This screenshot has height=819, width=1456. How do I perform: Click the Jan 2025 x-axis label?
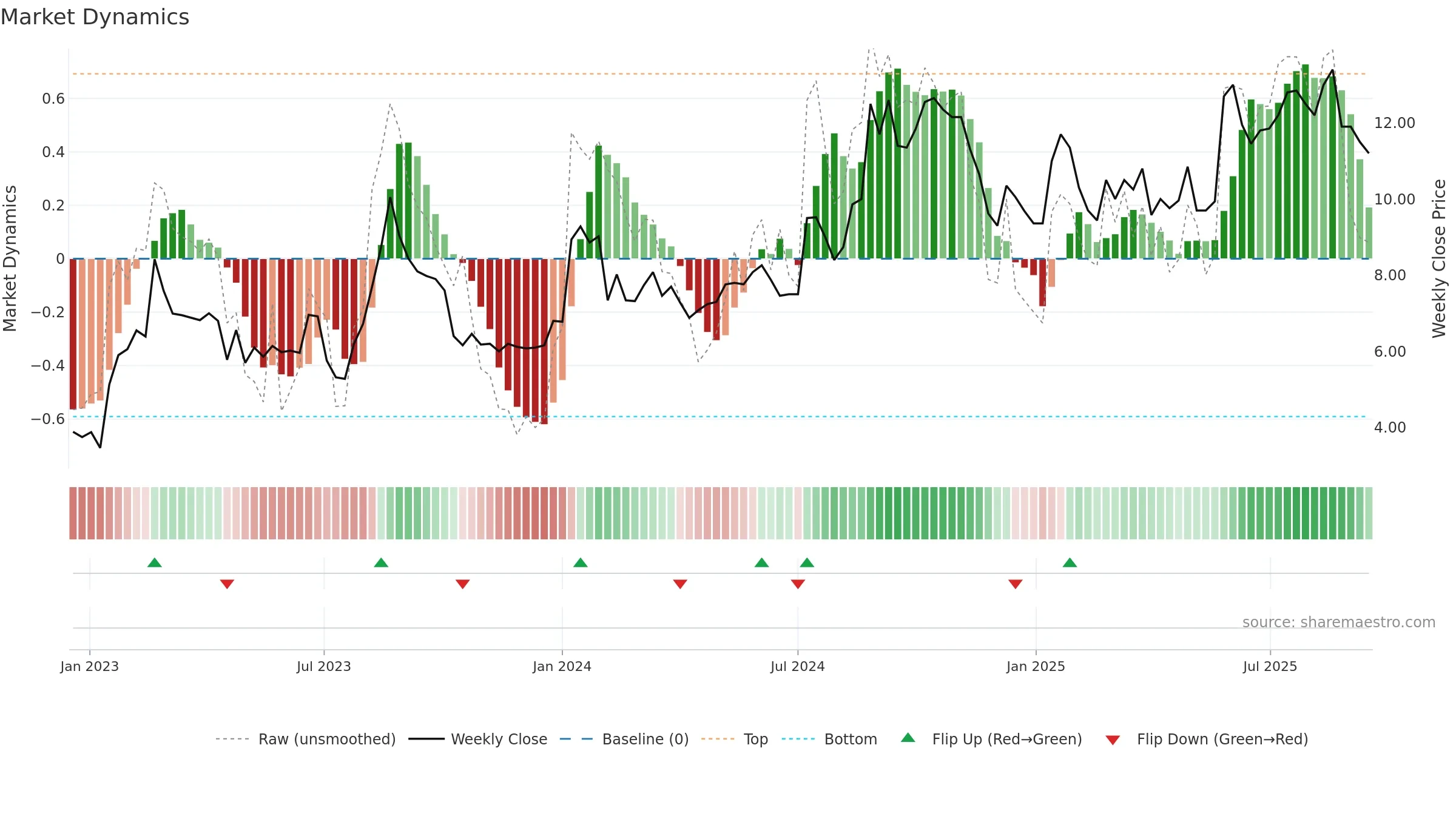tap(1036, 666)
